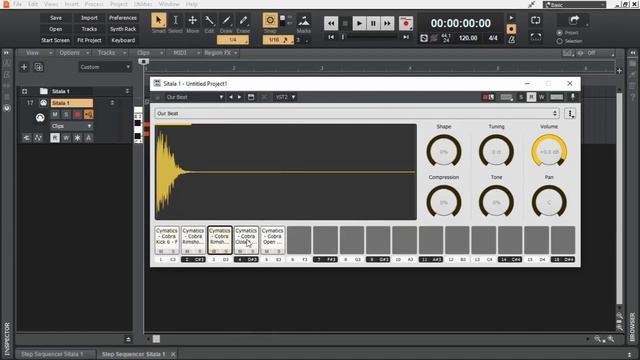Enable the track Write automation (W) button
Image resolution: width=640 pixels, height=360 pixels.
tap(66, 138)
